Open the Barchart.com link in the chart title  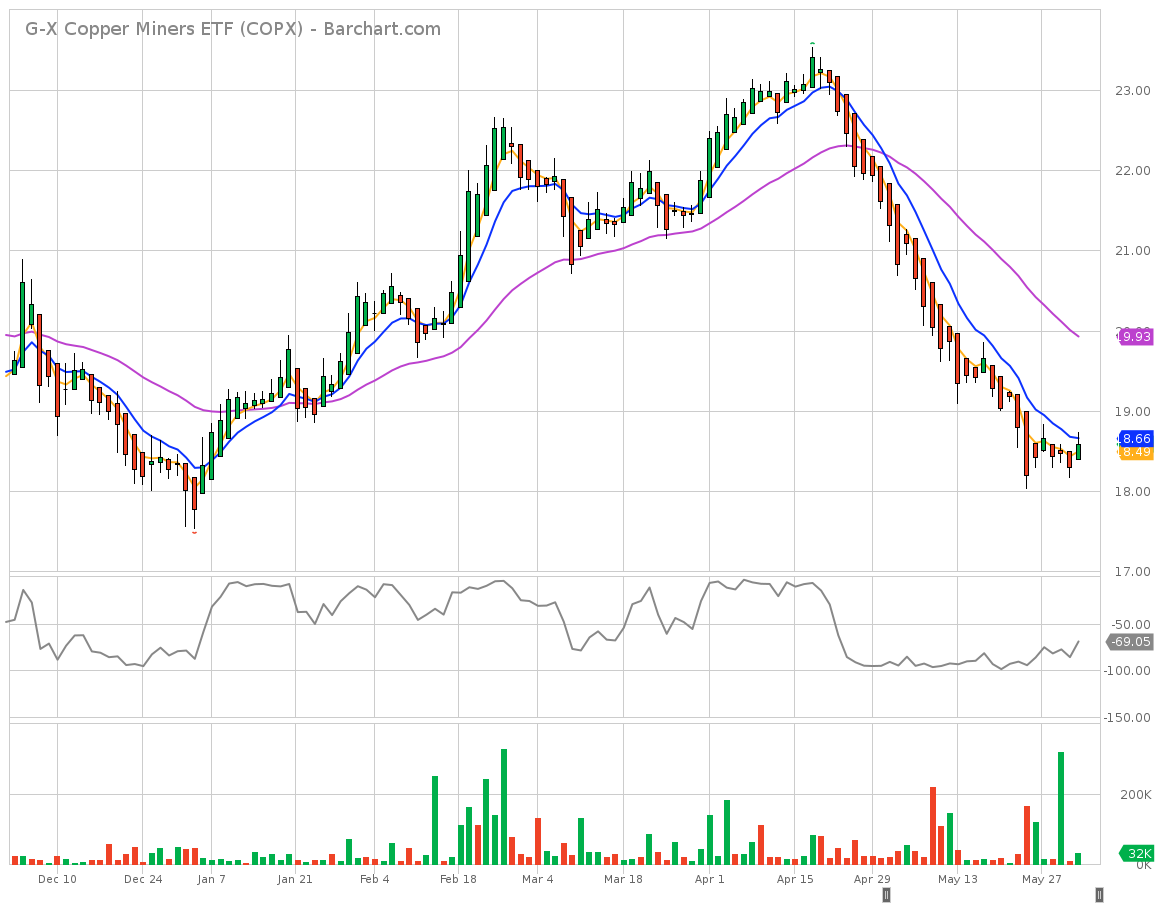(x=380, y=29)
